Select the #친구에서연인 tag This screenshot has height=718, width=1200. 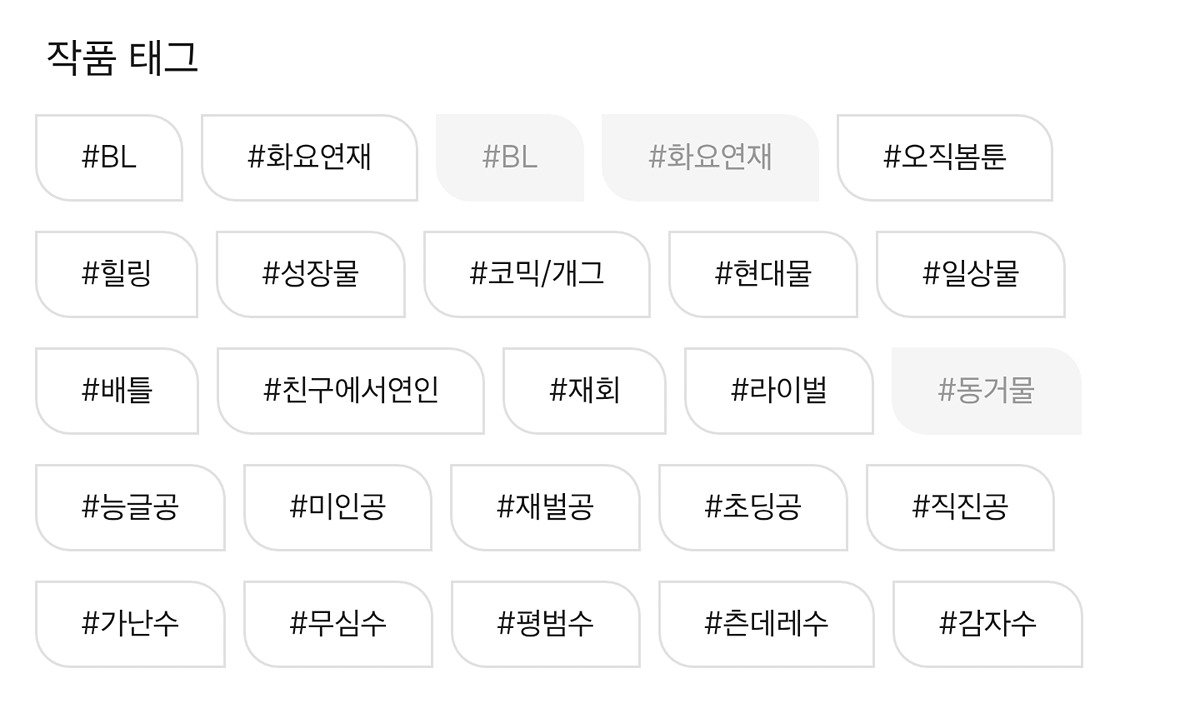click(351, 391)
